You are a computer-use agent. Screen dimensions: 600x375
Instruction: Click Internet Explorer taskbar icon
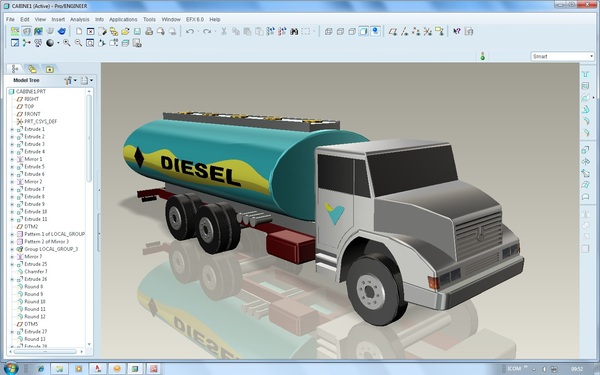40,369
